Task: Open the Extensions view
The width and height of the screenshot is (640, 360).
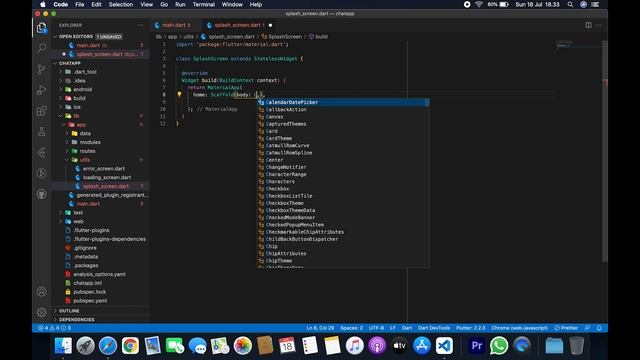Action: pos(42,111)
